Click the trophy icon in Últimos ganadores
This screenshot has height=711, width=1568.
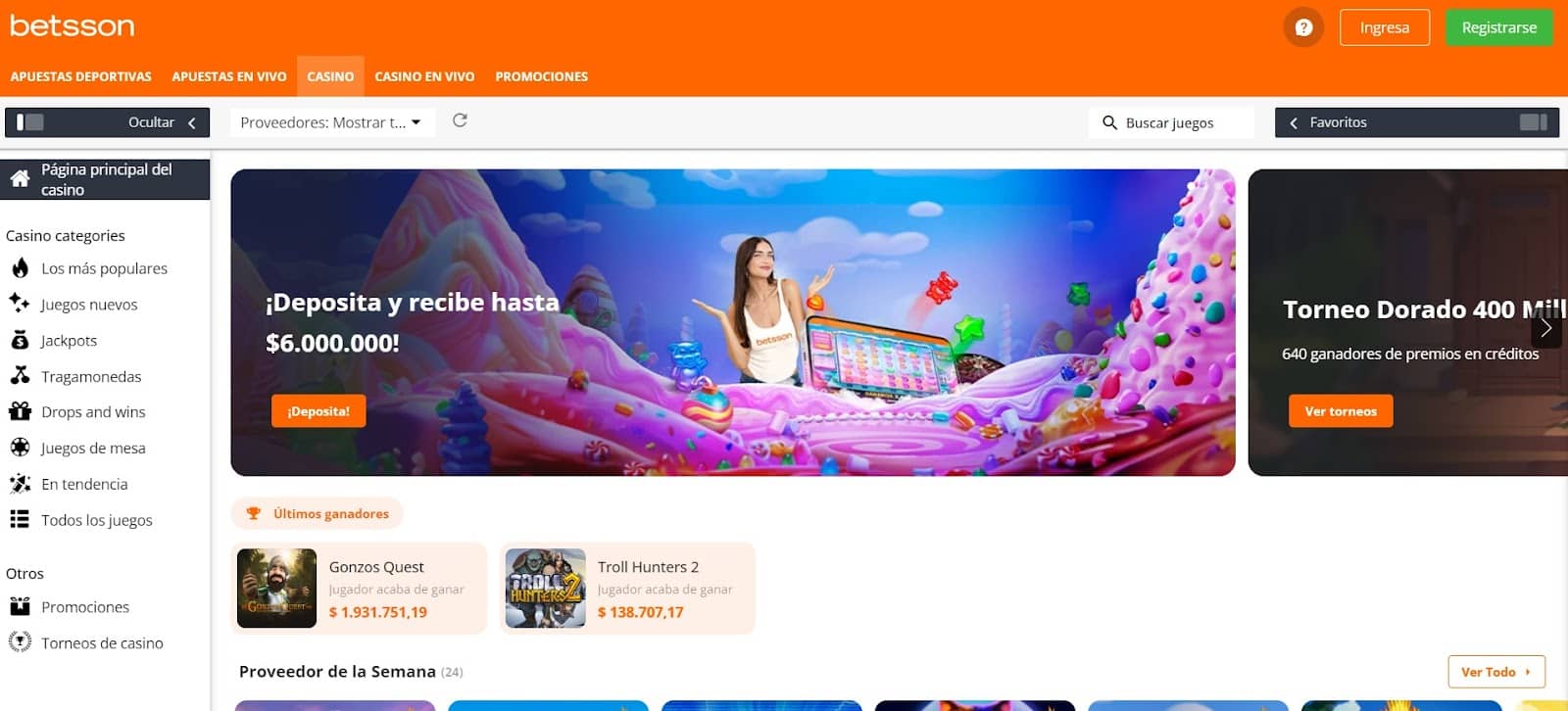[x=253, y=513]
